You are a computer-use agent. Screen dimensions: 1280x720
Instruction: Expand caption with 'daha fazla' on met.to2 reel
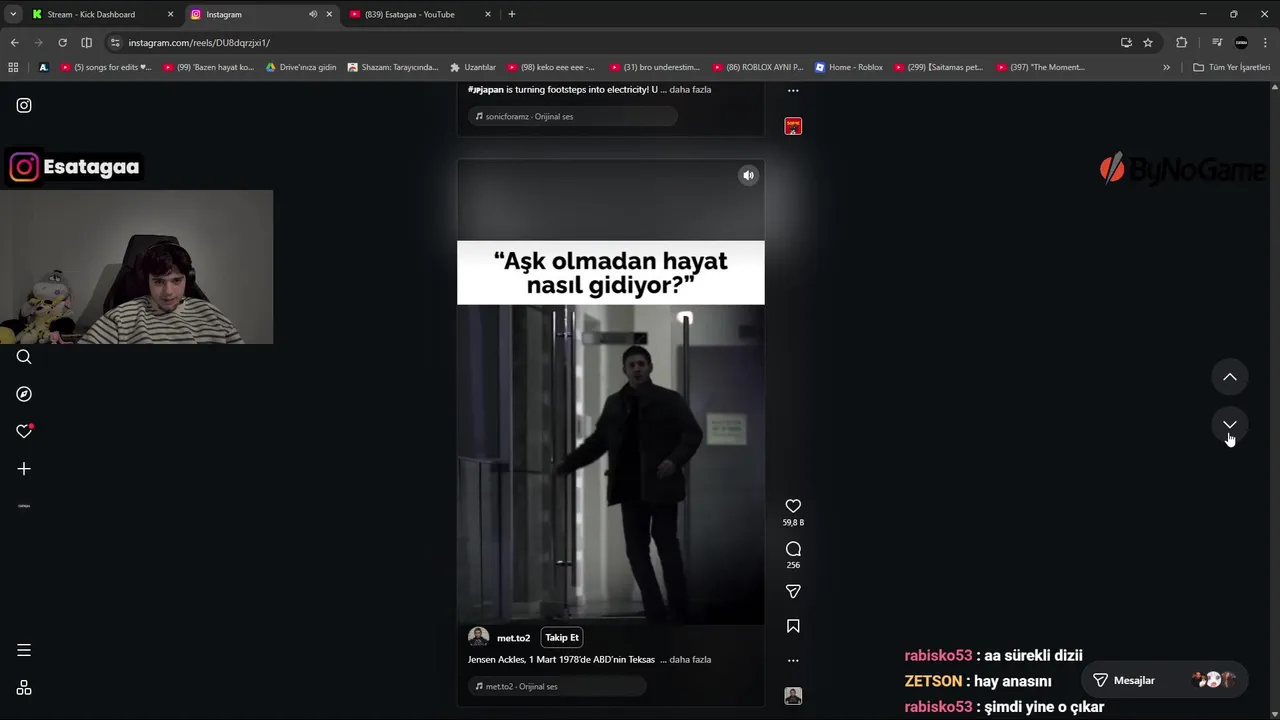690,660
